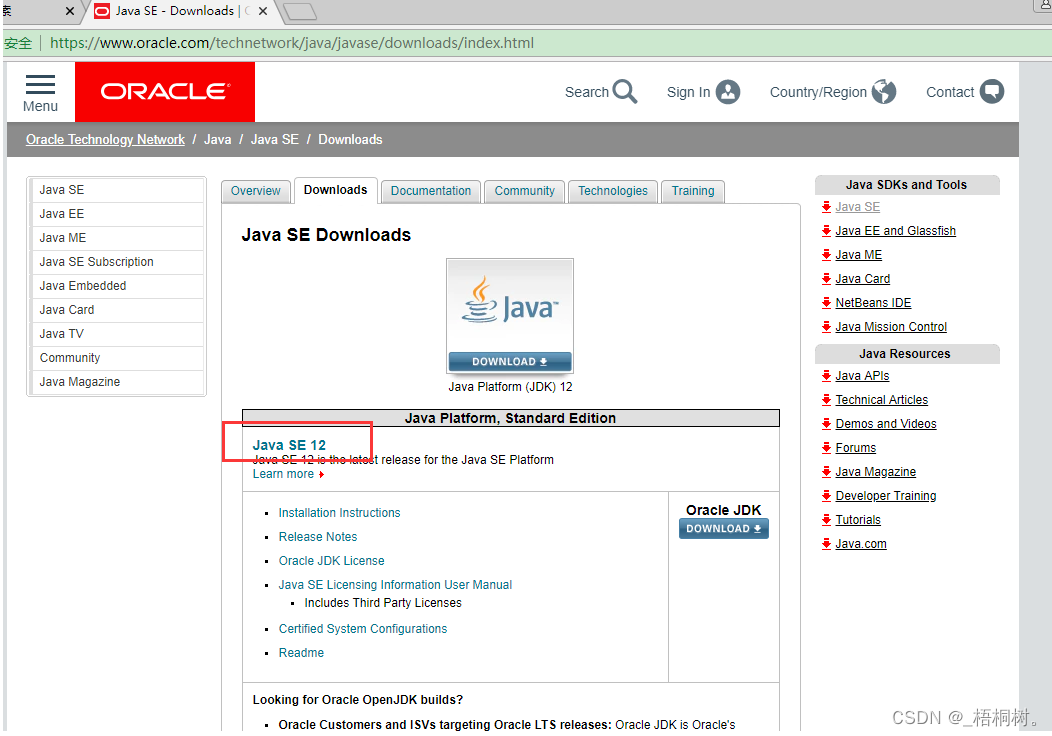
Task: Switch to the Technologies tab
Action: pyautogui.click(x=613, y=191)
